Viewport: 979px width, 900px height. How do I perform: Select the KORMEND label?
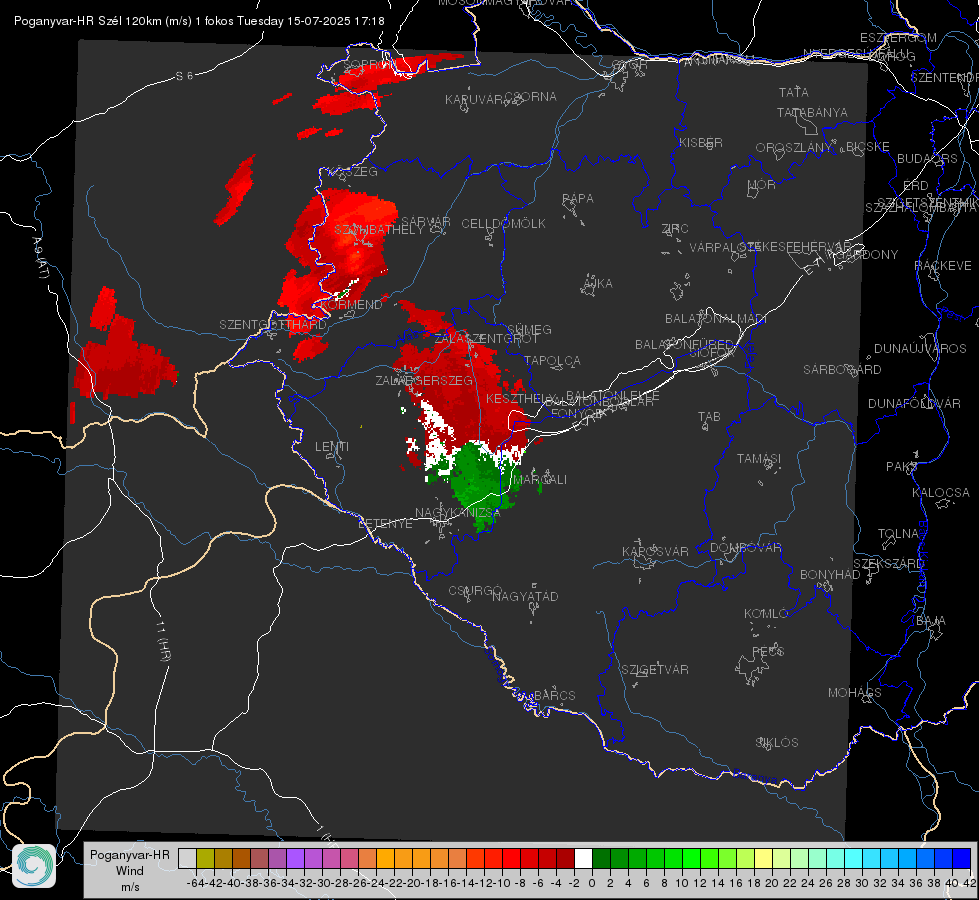pyautogui.click(x=352, y=305)
